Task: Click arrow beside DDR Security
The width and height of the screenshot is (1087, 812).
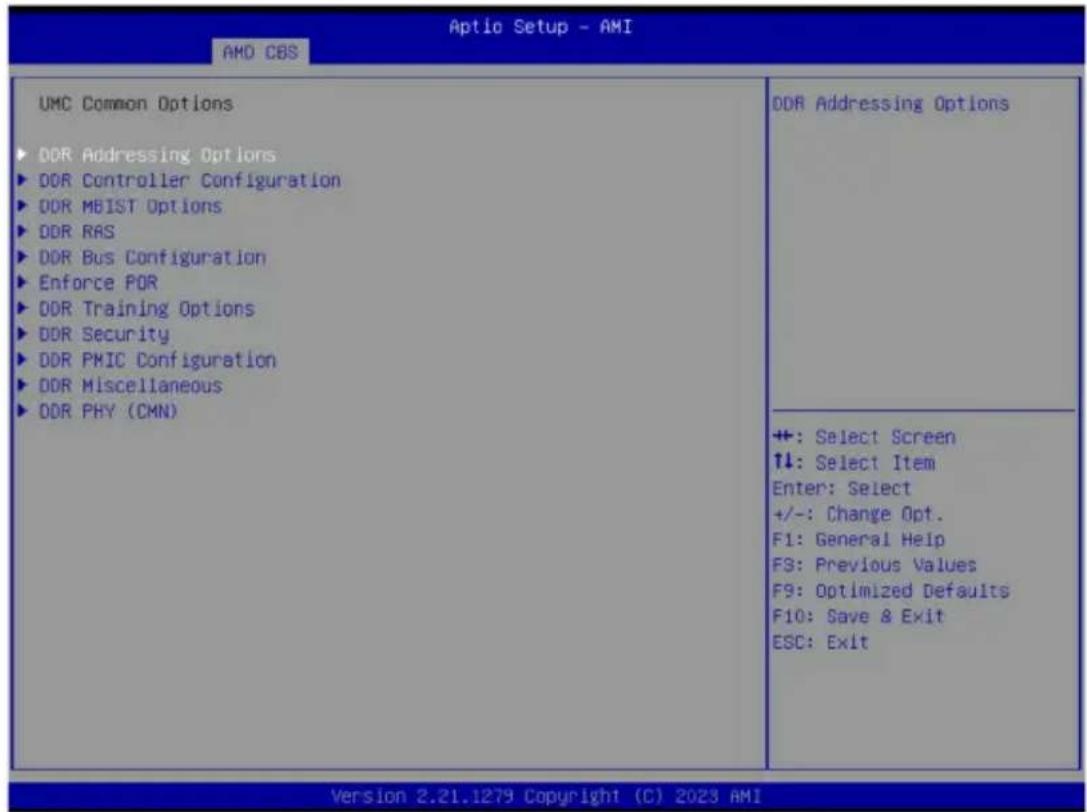Action: [23, 334]
